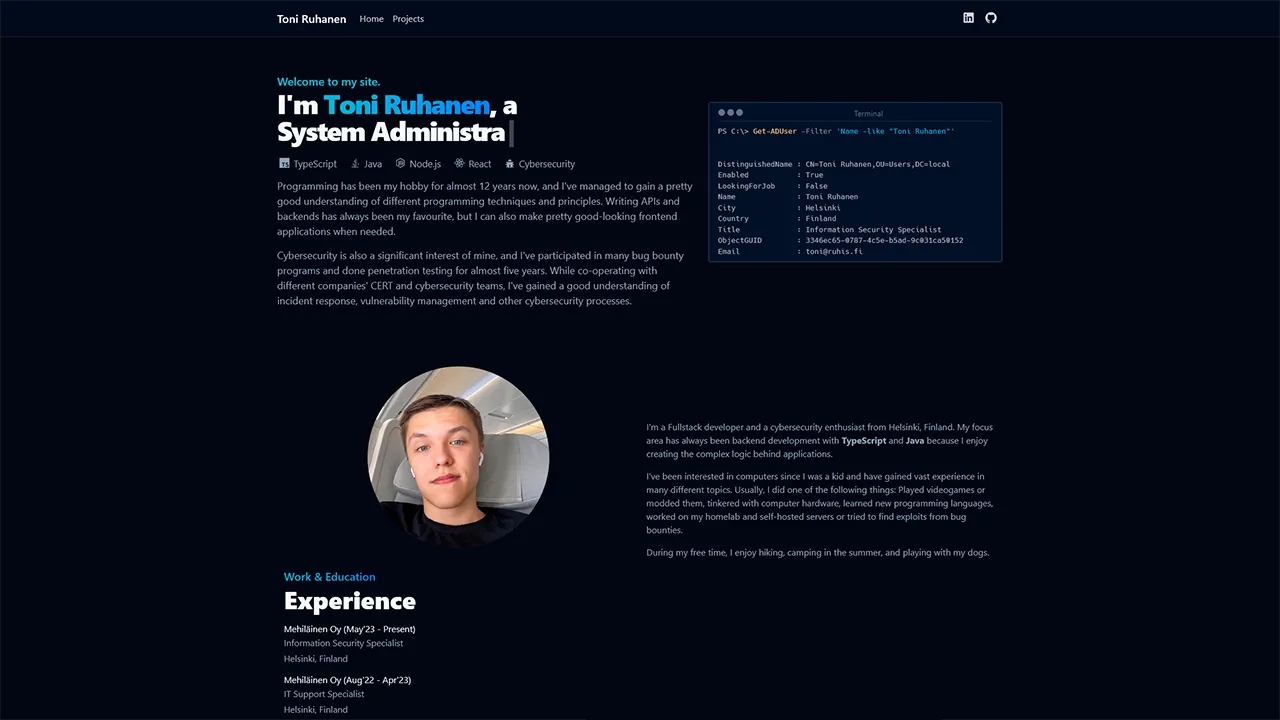Select the Get-ADUser command line
The image size is (1280, 720).
coord(836,131)
